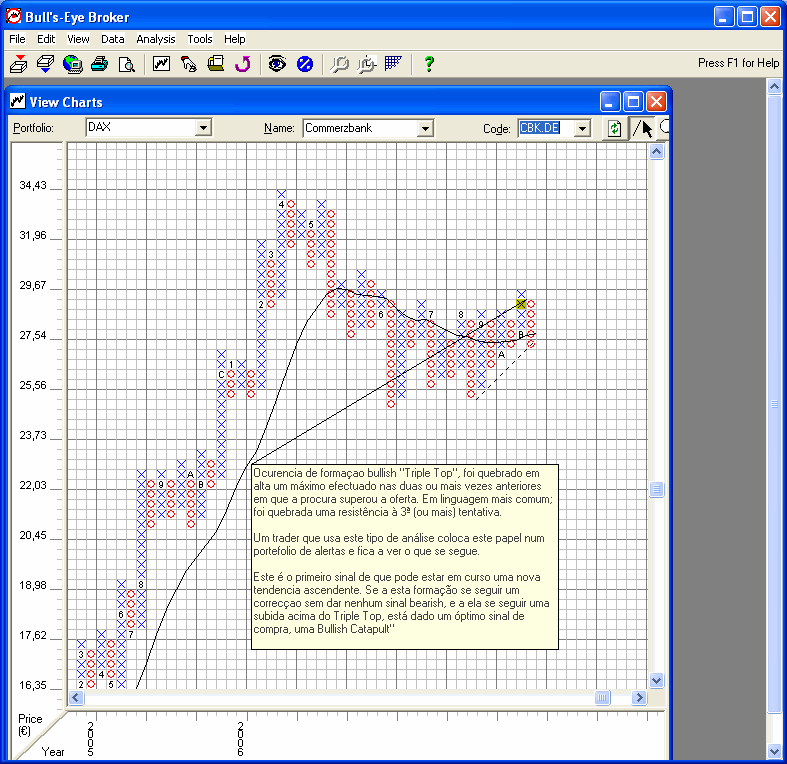The image size is (787, 764).
Task: Click chart horizontal scrollbar right arrow
Action: (x=639, y=697)
